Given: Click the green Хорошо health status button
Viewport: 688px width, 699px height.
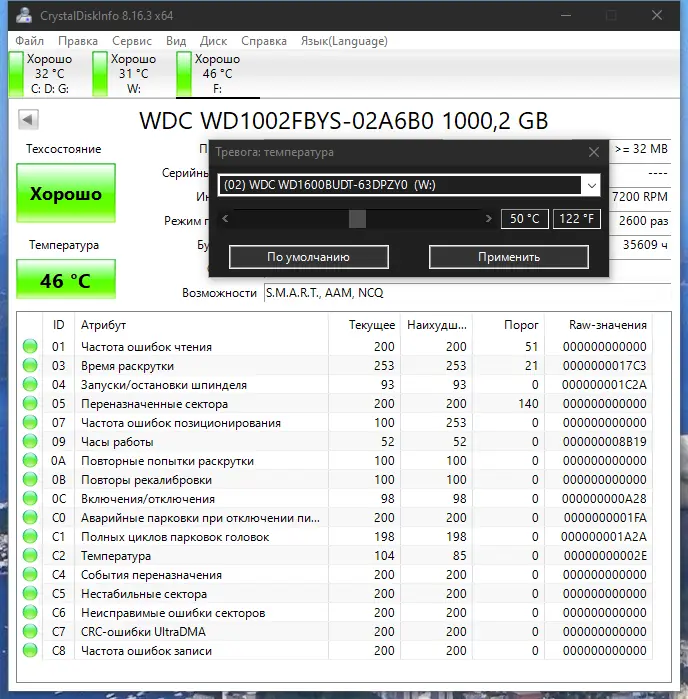Looking at the screenshot, I should point(66,193).
